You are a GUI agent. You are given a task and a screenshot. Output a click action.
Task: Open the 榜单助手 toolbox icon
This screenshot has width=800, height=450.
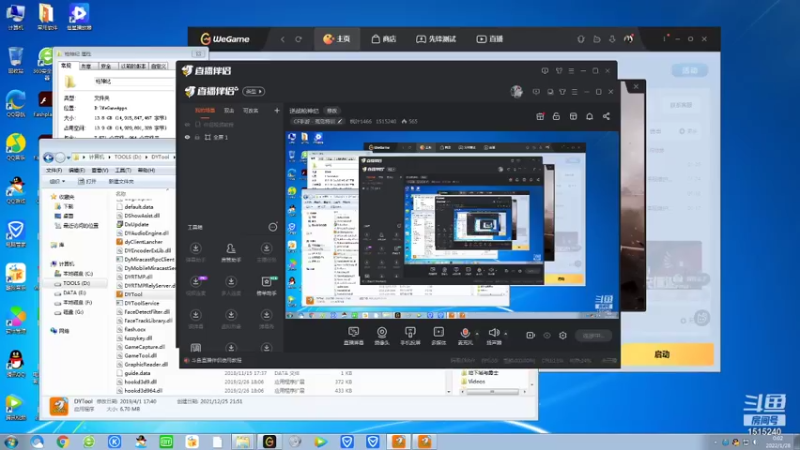[x=266, y=282]
